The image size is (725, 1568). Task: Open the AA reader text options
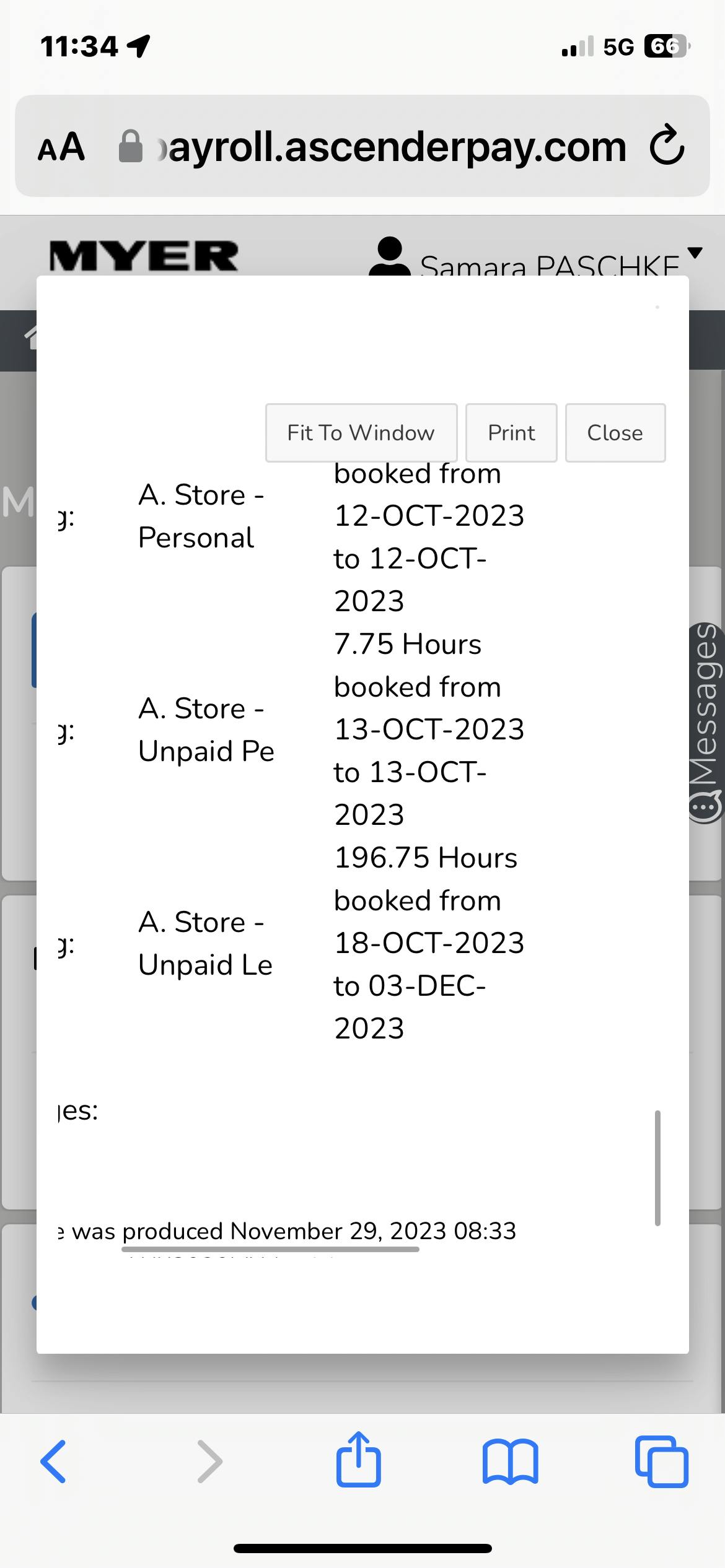click(61, 147)
